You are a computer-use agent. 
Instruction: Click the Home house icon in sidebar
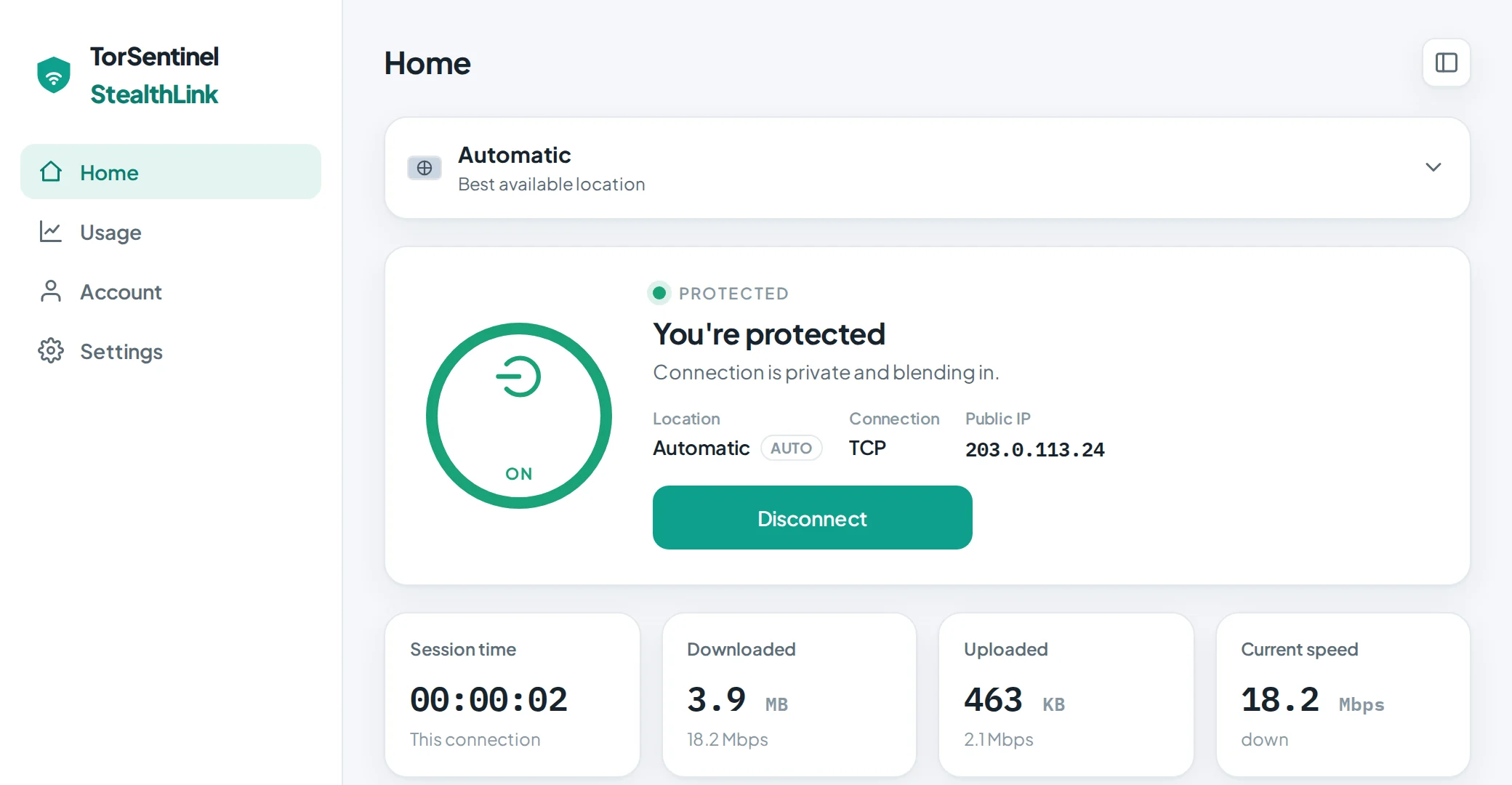(x=51, y=172)
